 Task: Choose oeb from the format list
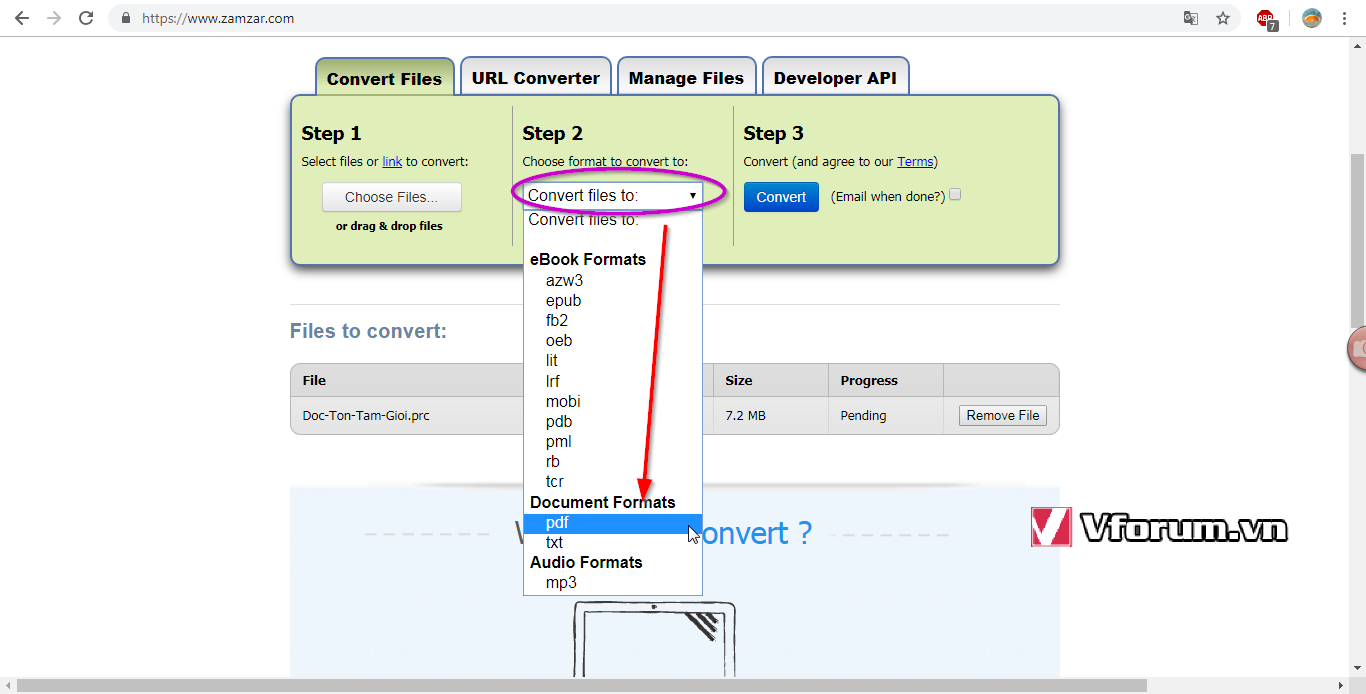click(x=613, y=341)
